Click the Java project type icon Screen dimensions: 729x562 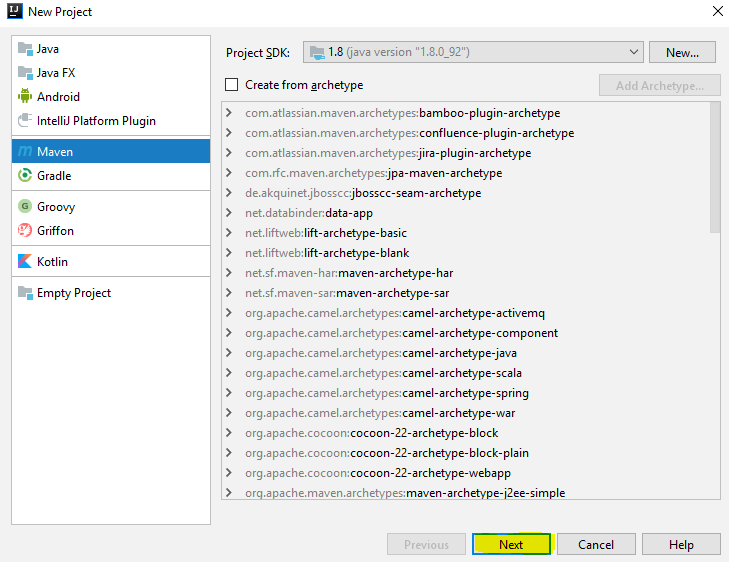click(25, 48)
